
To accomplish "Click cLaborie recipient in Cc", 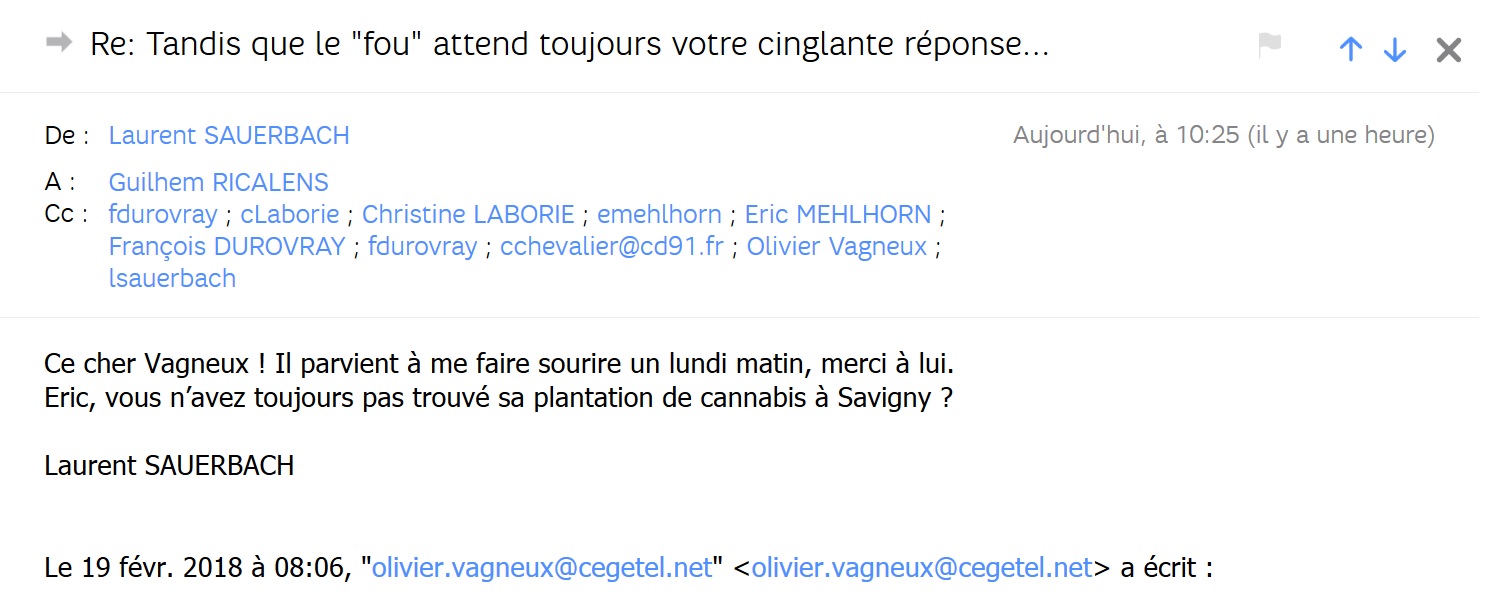I will tap(290, 215).
